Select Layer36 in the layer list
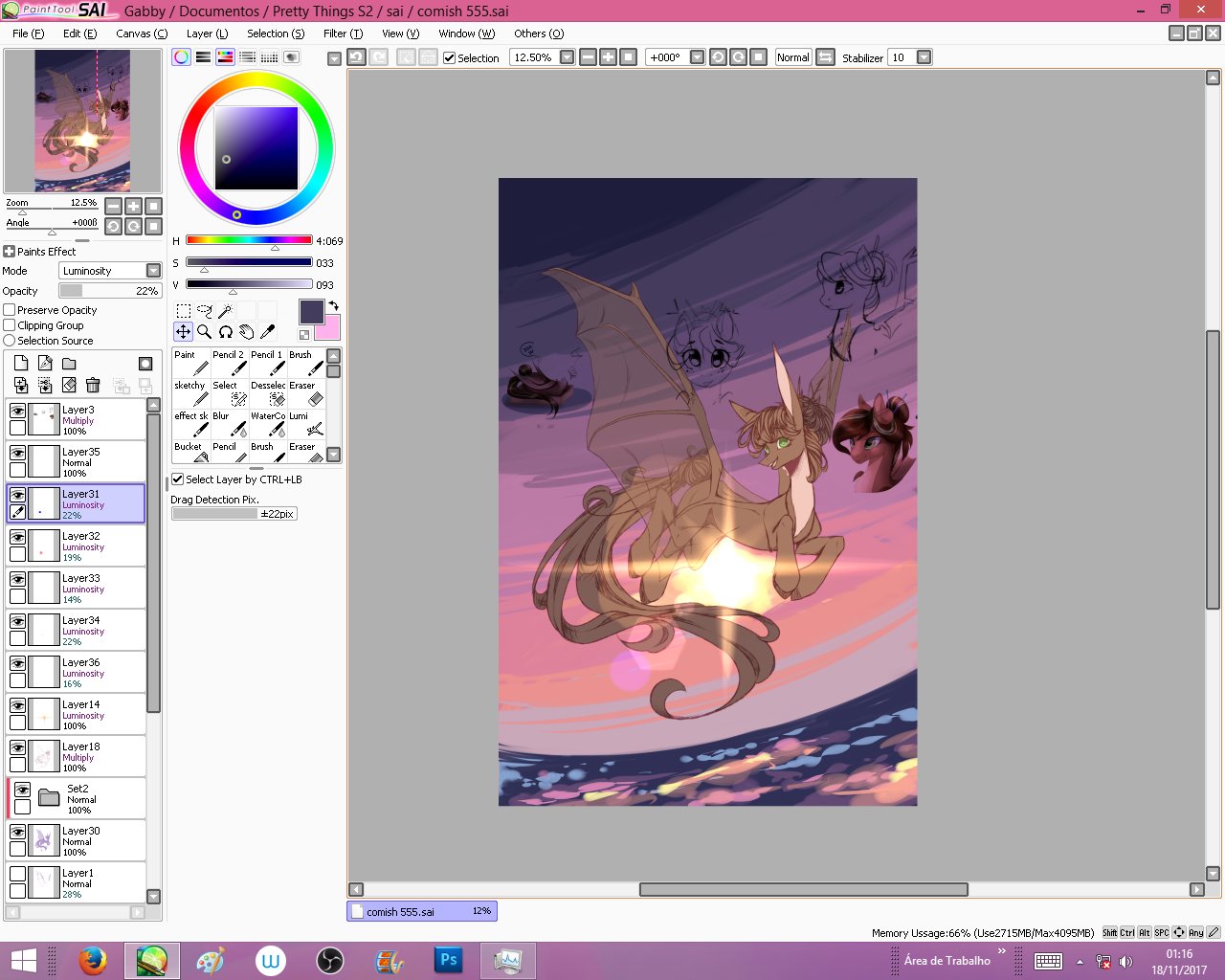 tap(77, 673)
